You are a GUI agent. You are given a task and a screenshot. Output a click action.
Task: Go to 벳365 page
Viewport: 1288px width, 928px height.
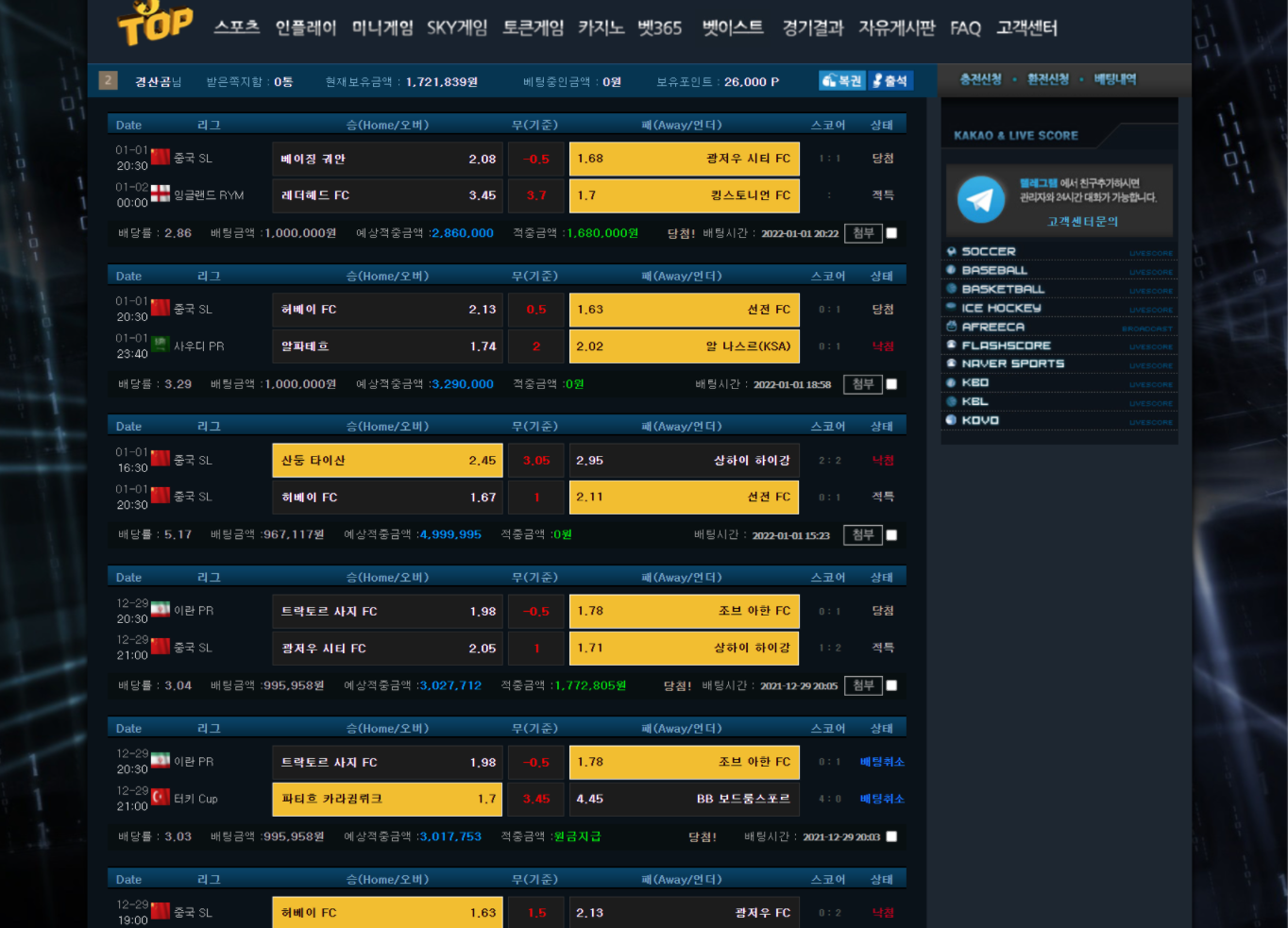click(659, 27)
